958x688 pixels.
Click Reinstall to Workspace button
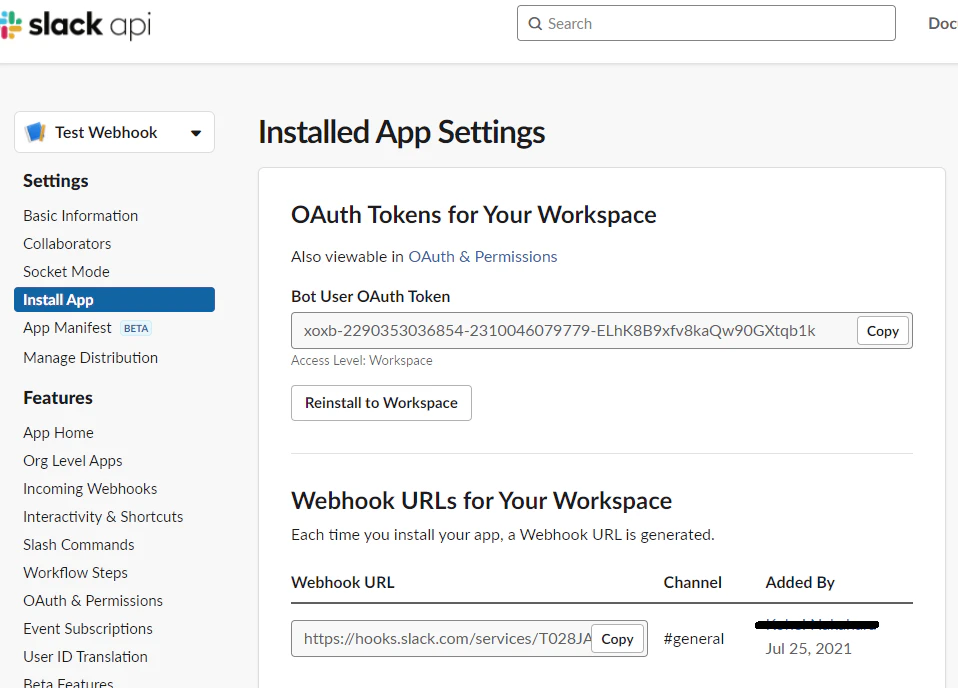(381, 403)
